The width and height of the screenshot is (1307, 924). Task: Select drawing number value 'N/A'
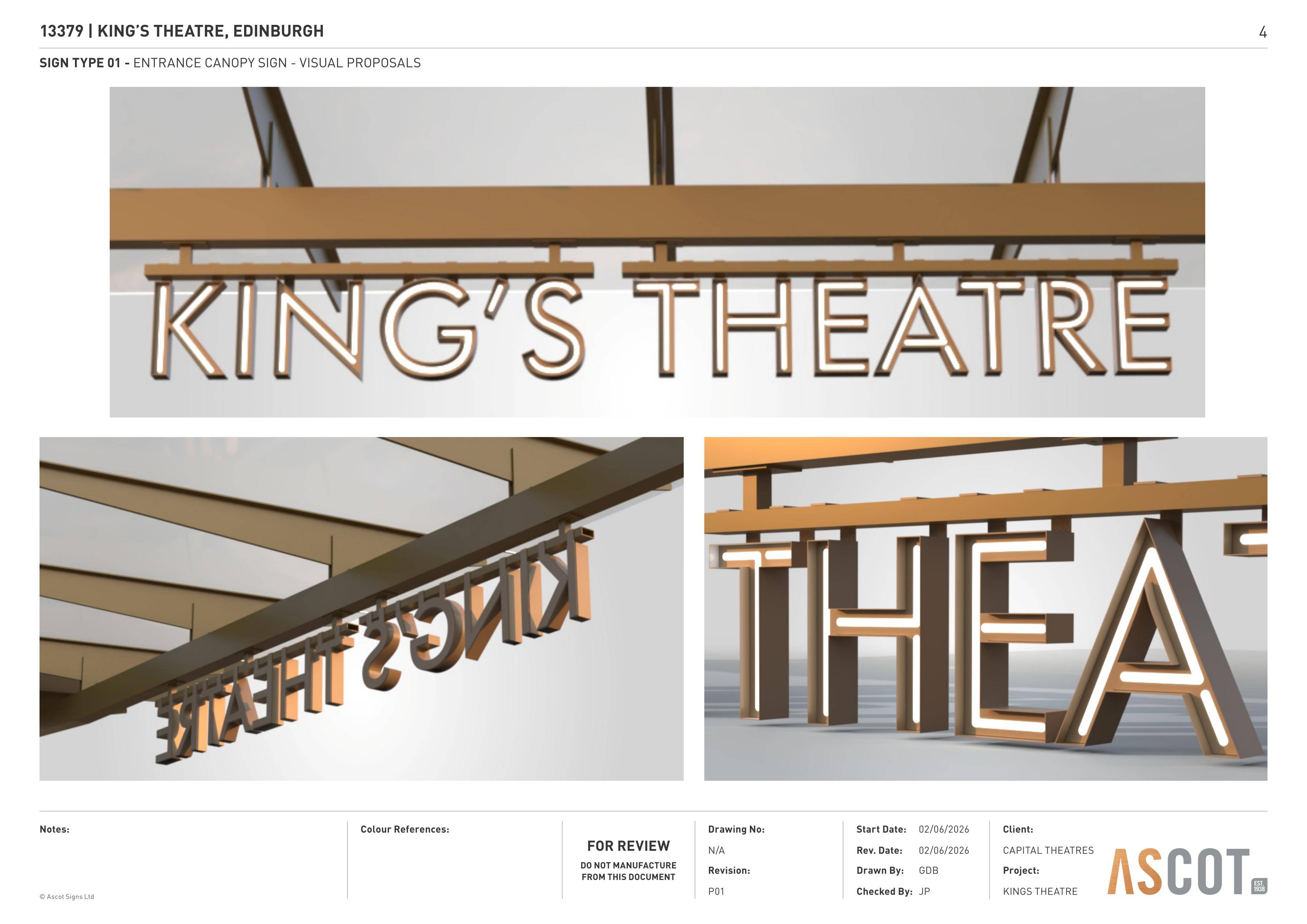pyautogui.click(x=716, y=851)
